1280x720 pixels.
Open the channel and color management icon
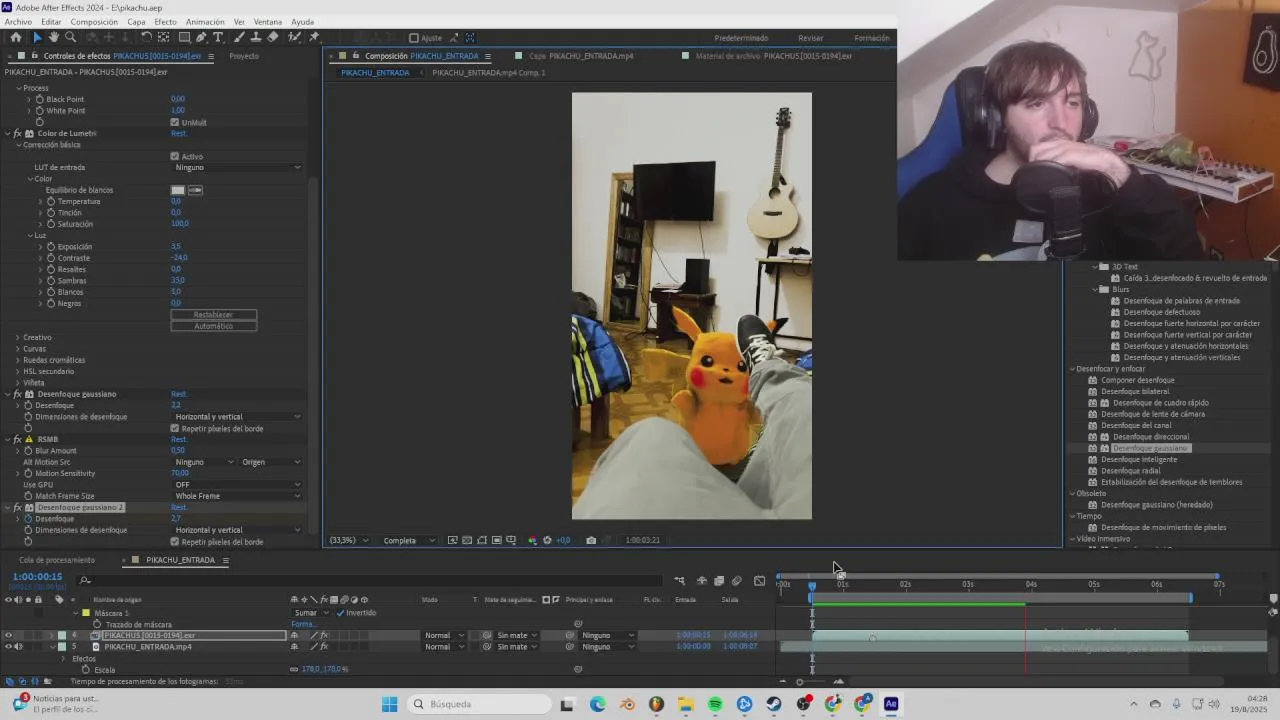coord(532,540)
